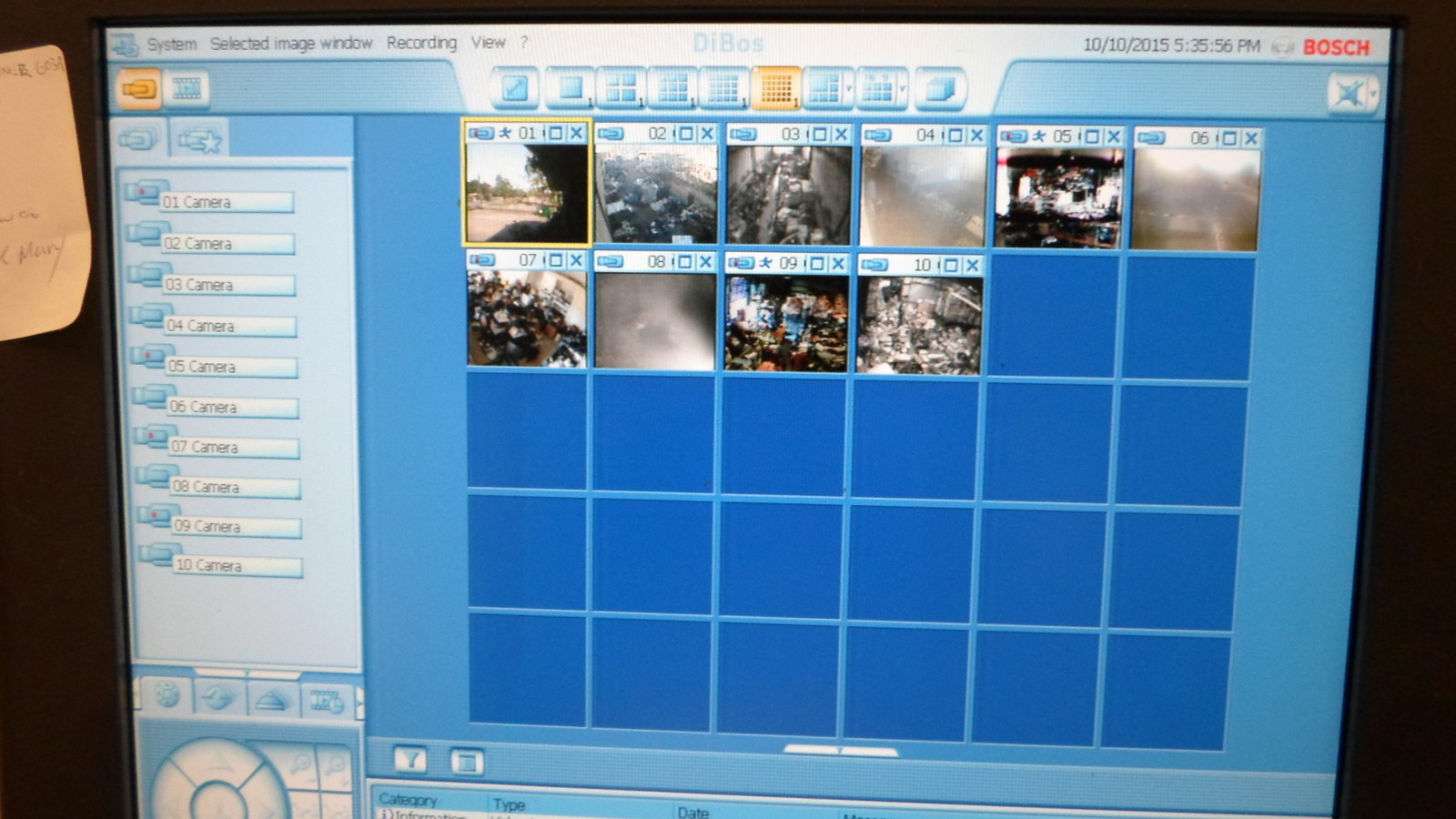Open the favorites camera tab with star
This screenshot has height=819, width=1456.
[199, 140]
